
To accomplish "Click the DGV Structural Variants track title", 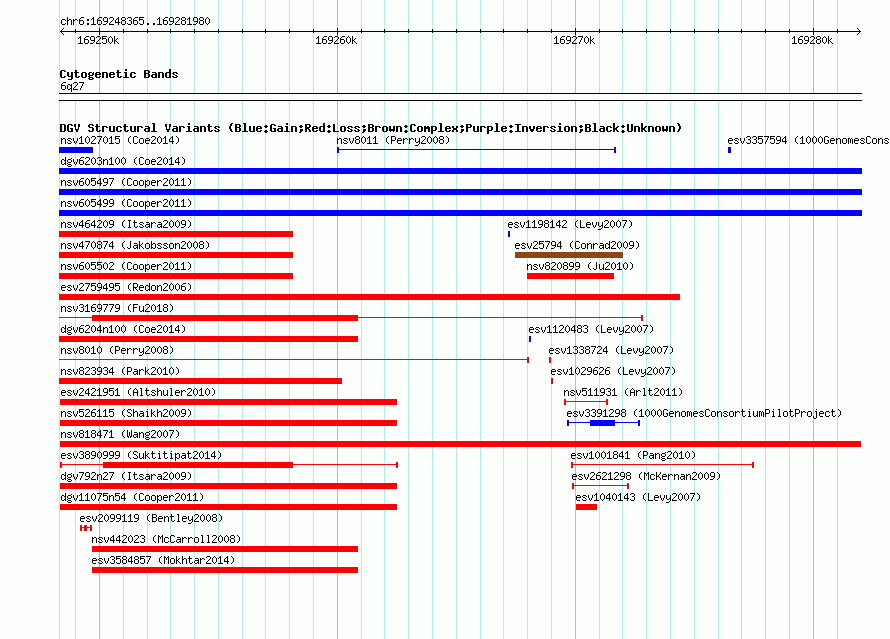I will click(370, 128).
